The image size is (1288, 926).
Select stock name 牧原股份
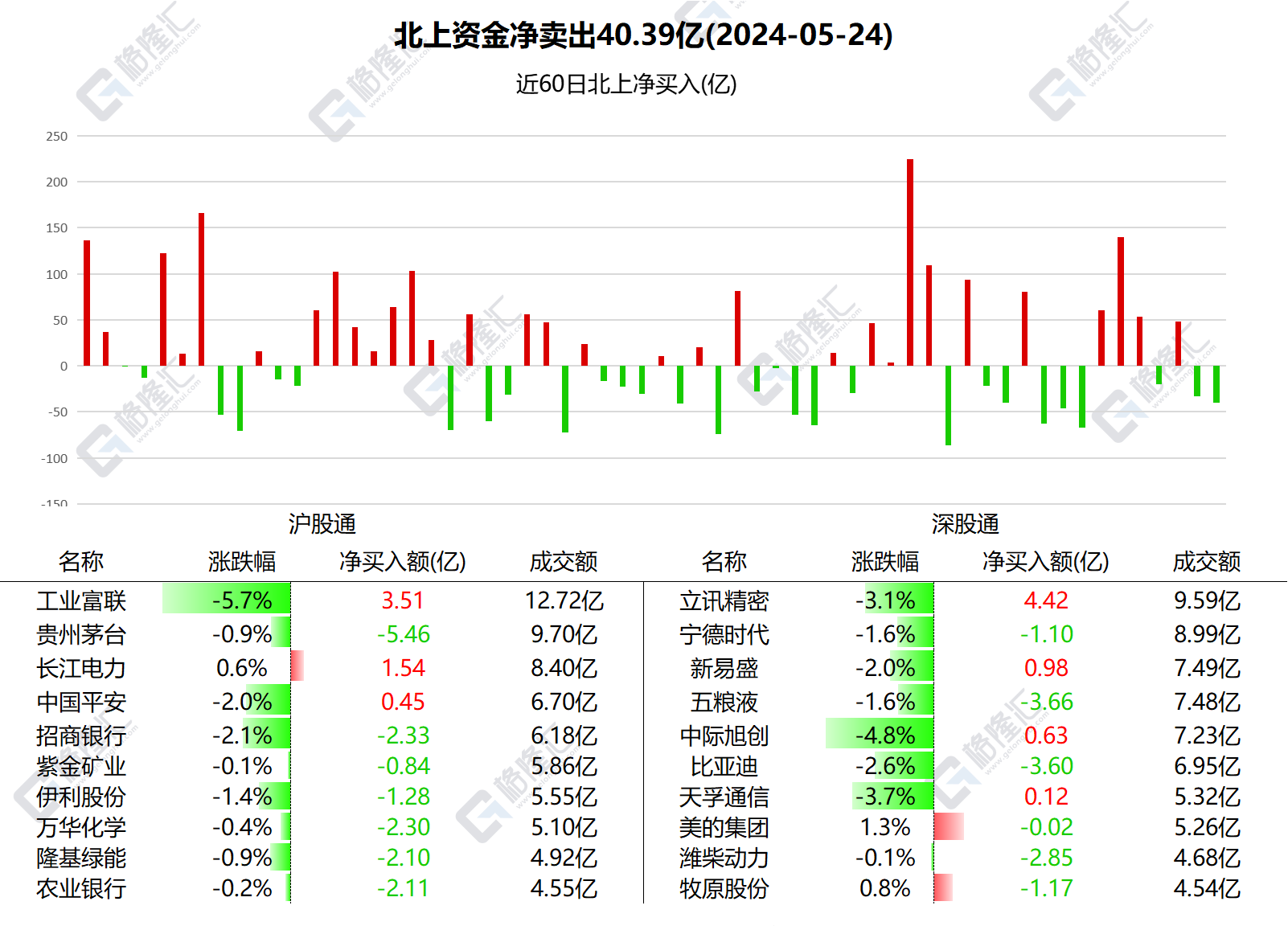pyautogui.click(x=724, y=888)
